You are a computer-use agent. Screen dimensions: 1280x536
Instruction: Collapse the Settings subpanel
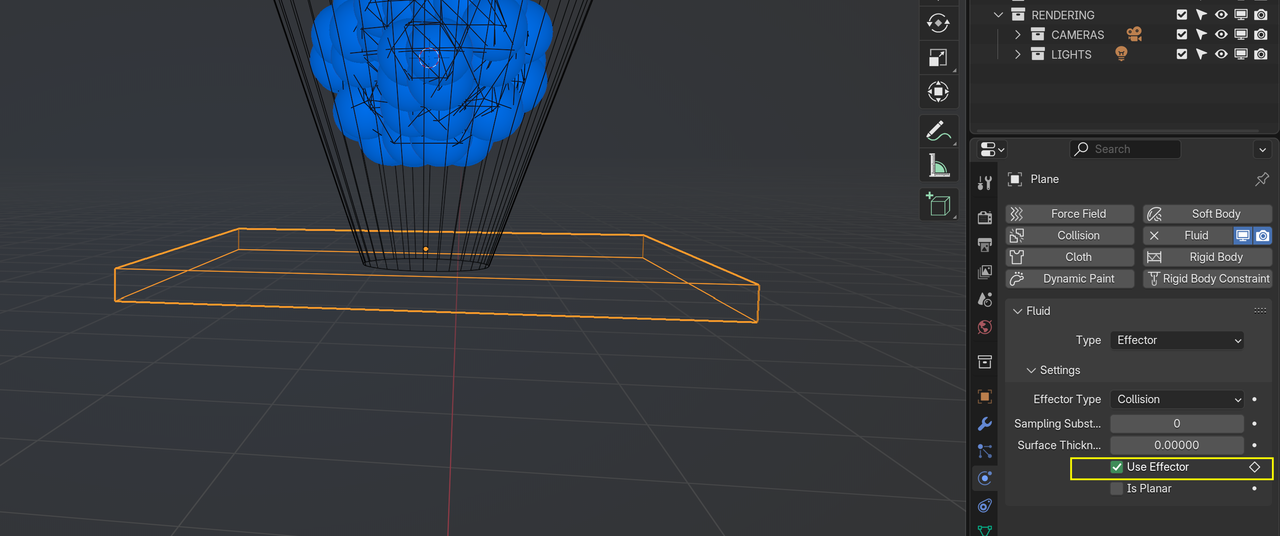[1032, 370]
